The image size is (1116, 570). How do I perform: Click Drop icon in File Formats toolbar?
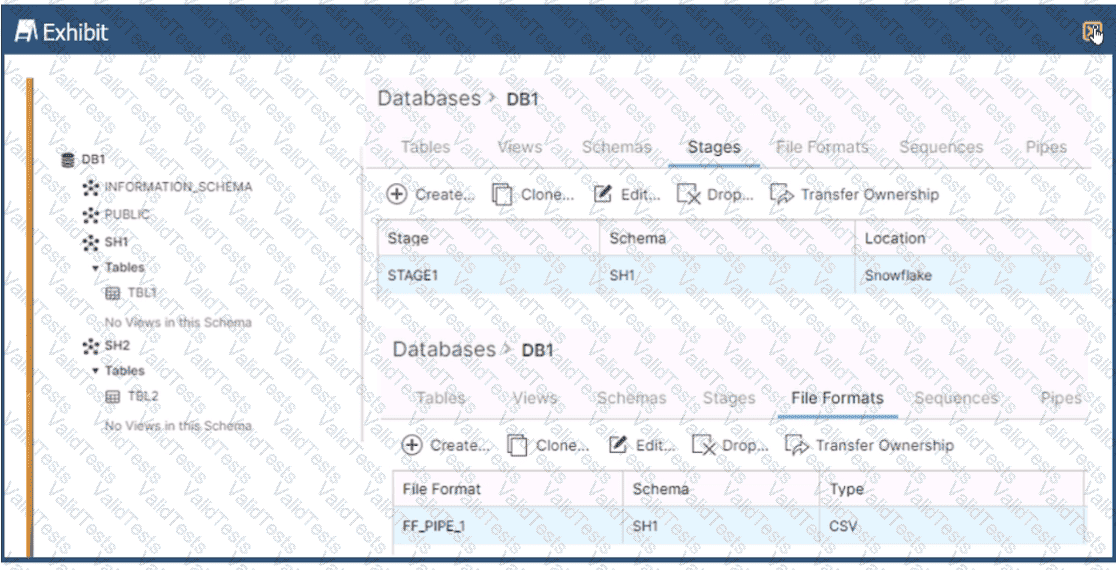click(704, 445)
